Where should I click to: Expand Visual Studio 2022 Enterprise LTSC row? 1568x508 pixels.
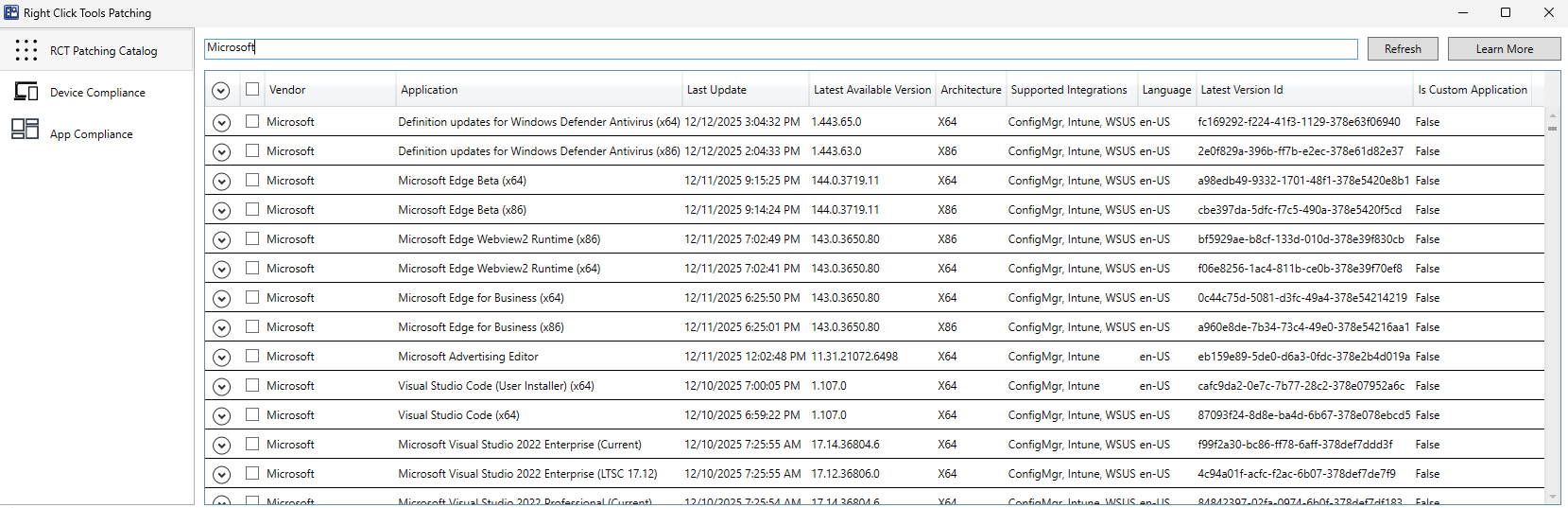pos(221,475)
